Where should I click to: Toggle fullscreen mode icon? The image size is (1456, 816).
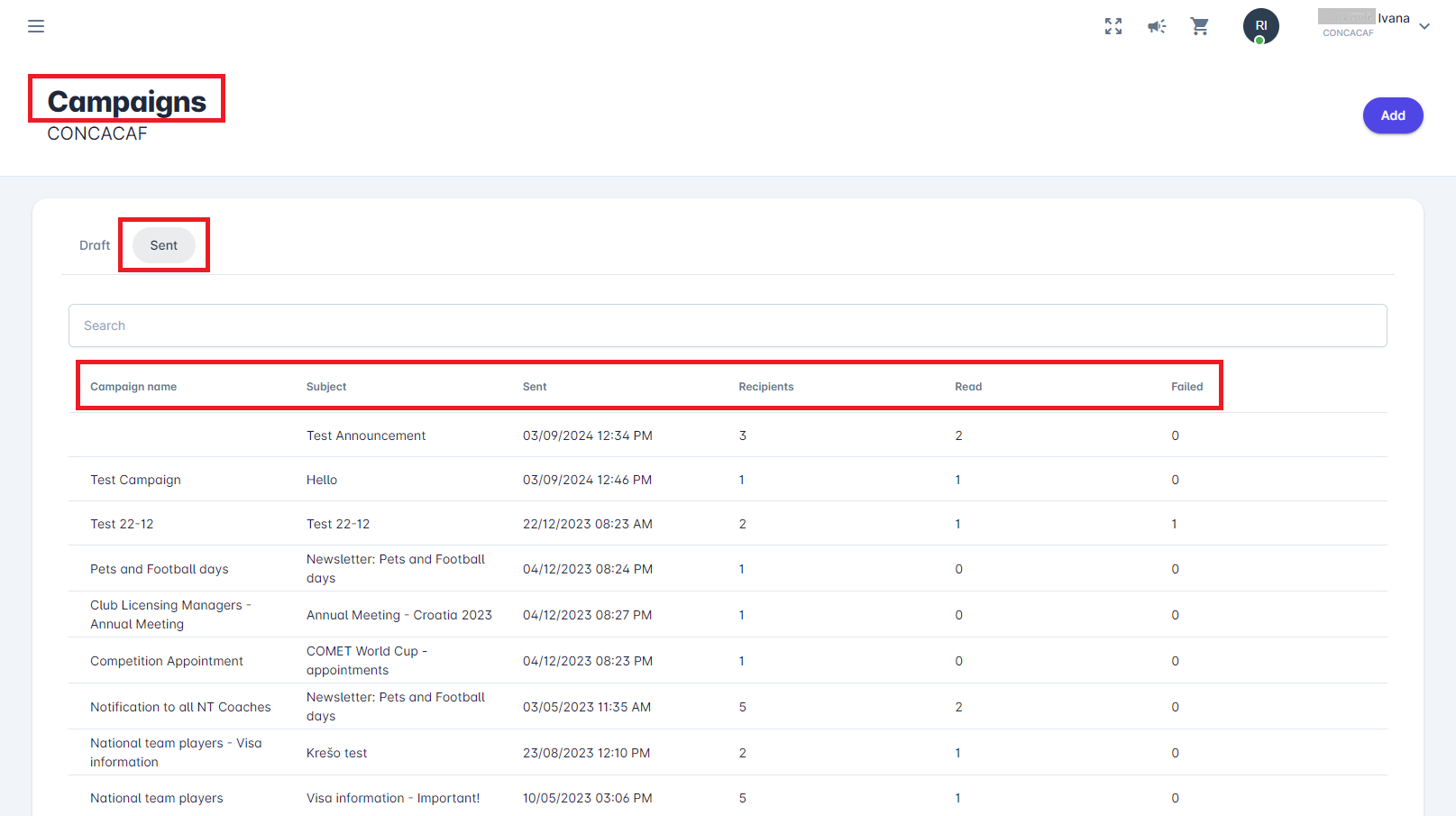[x=1113, y=26]
